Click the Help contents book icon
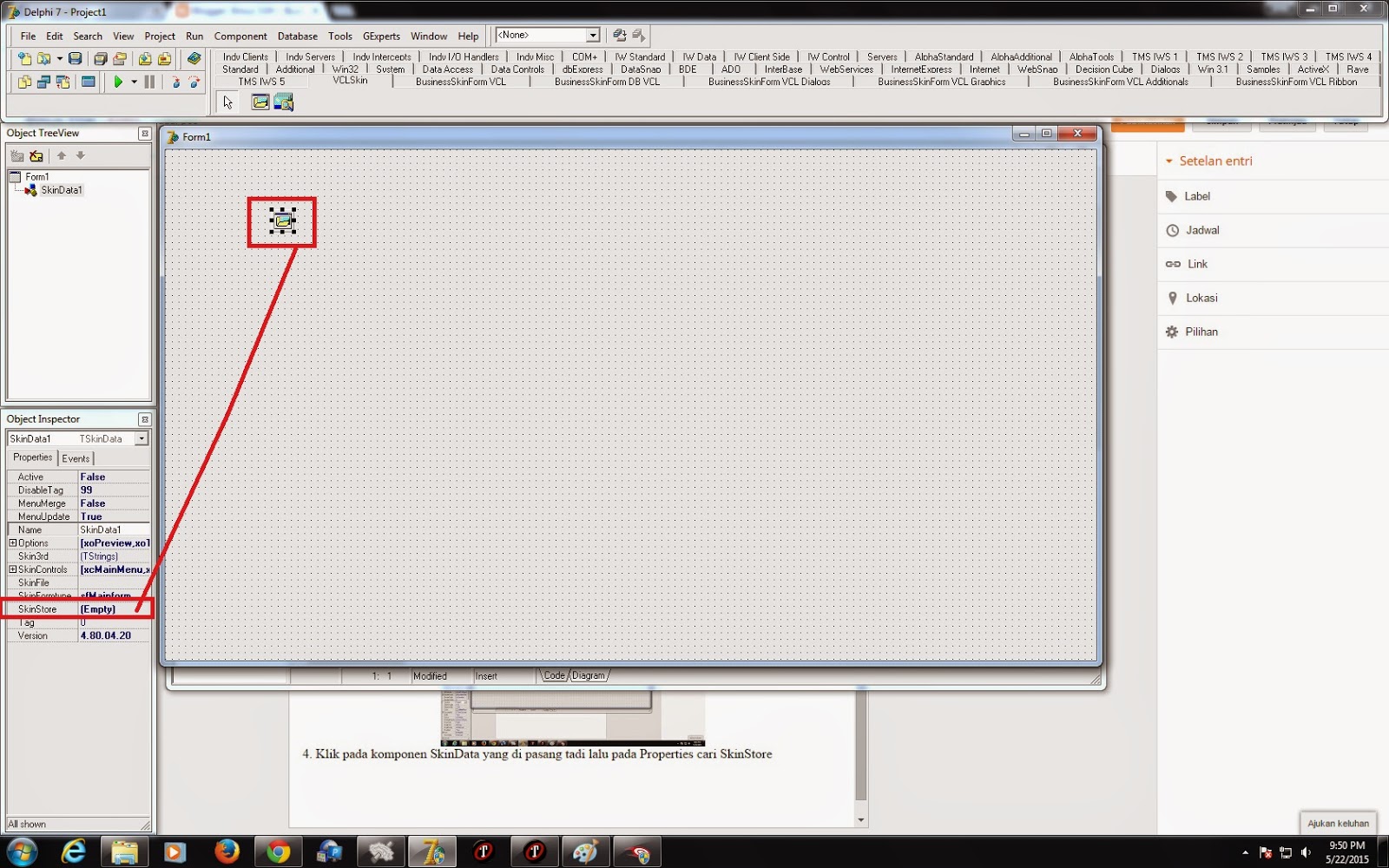The width and height of the screenshot is (1389, 868). click(194, 58)
